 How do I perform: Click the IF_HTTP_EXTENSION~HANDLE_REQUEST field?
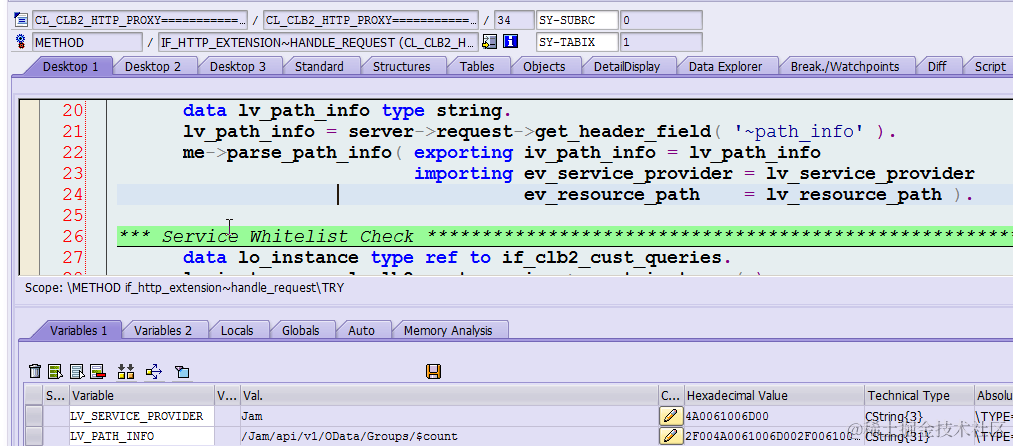point(319,42)
